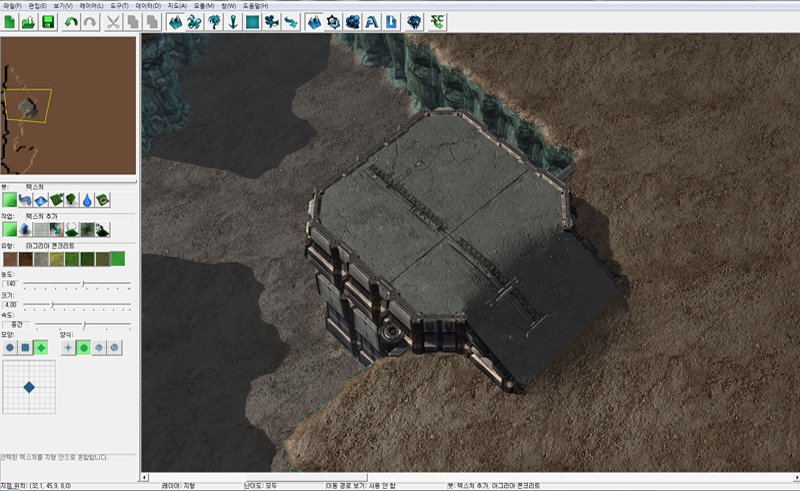800x491 pixels.
Task: Click the Copy icon next to the scissors
Action: coord(133,22)
